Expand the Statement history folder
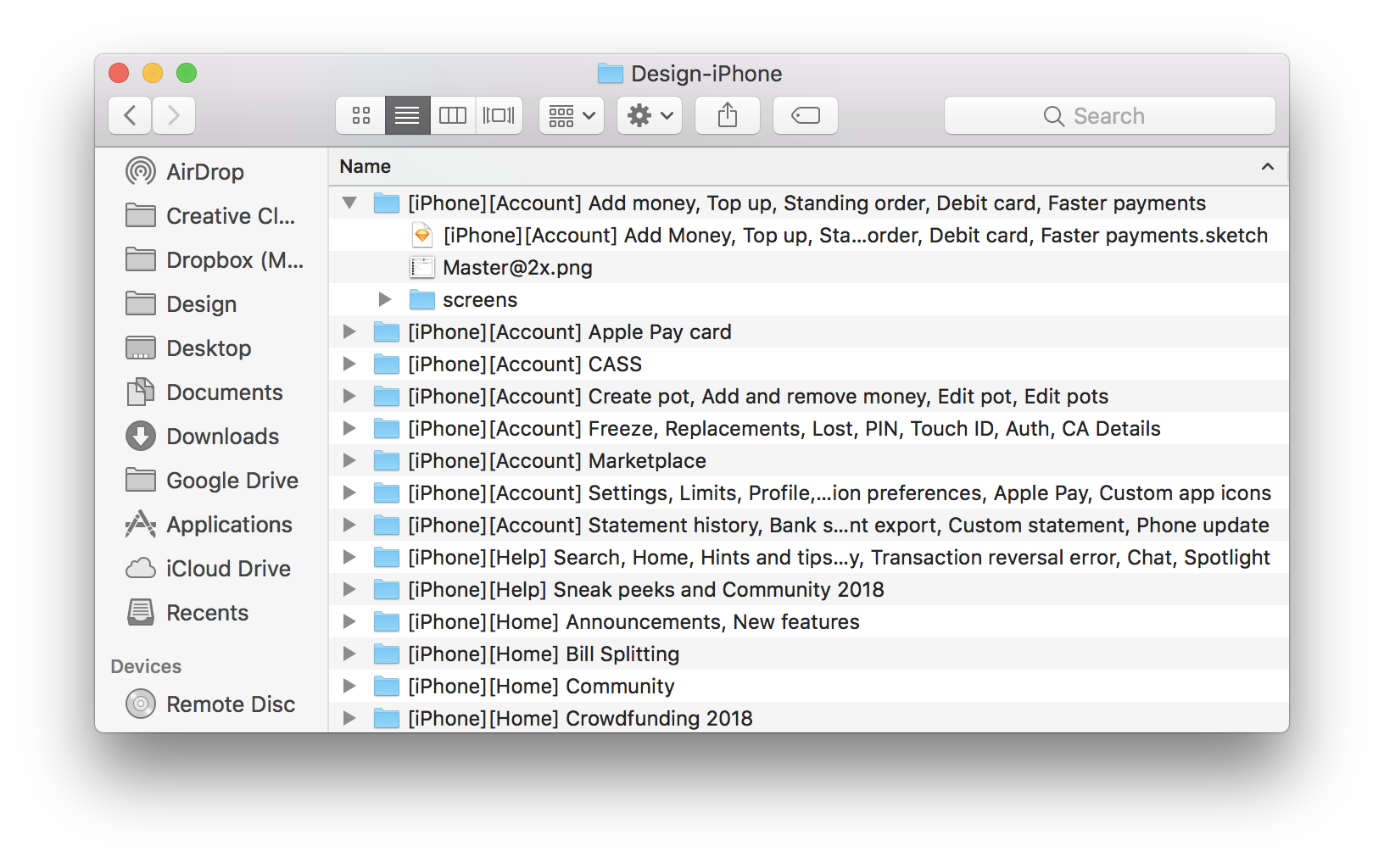Image resolution: width=1384 pixels, height=868 pixels. pos(349,525)
